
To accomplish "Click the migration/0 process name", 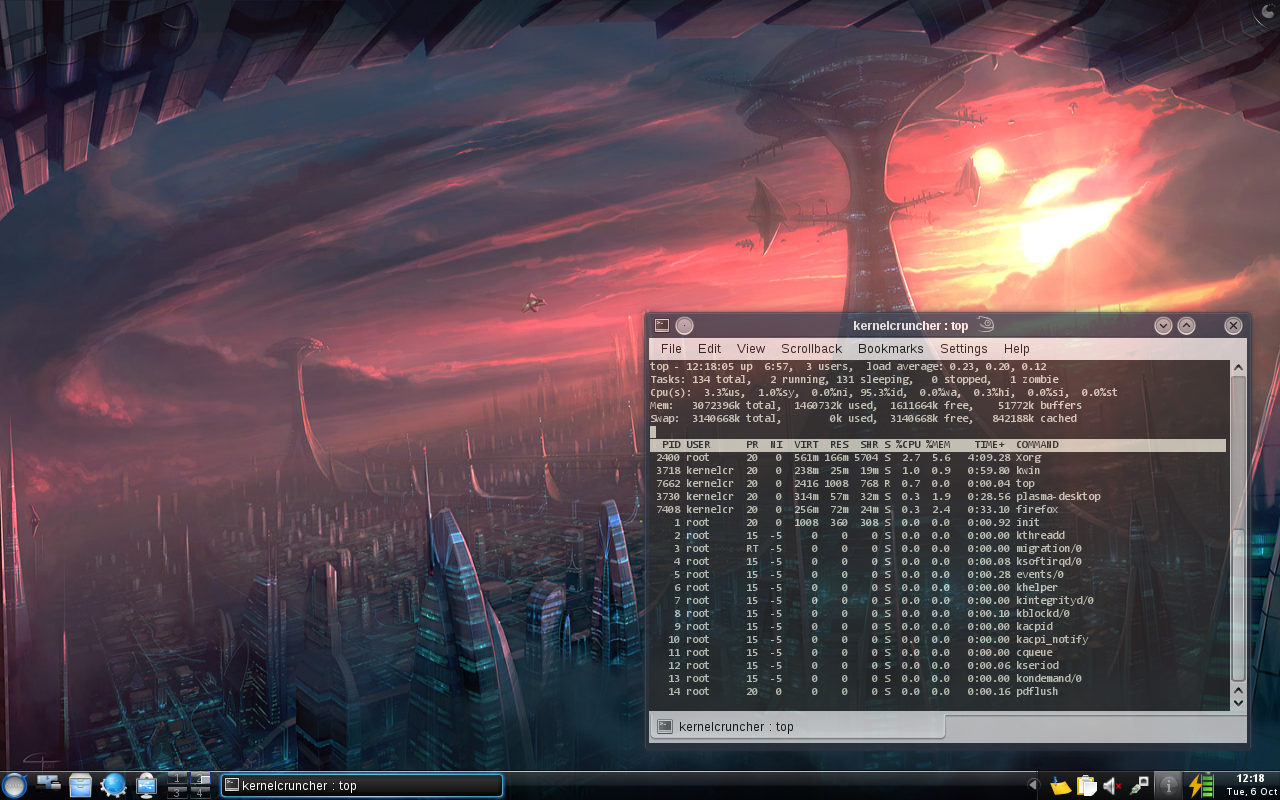I will pyautogui.click(x=1049, y=549).
